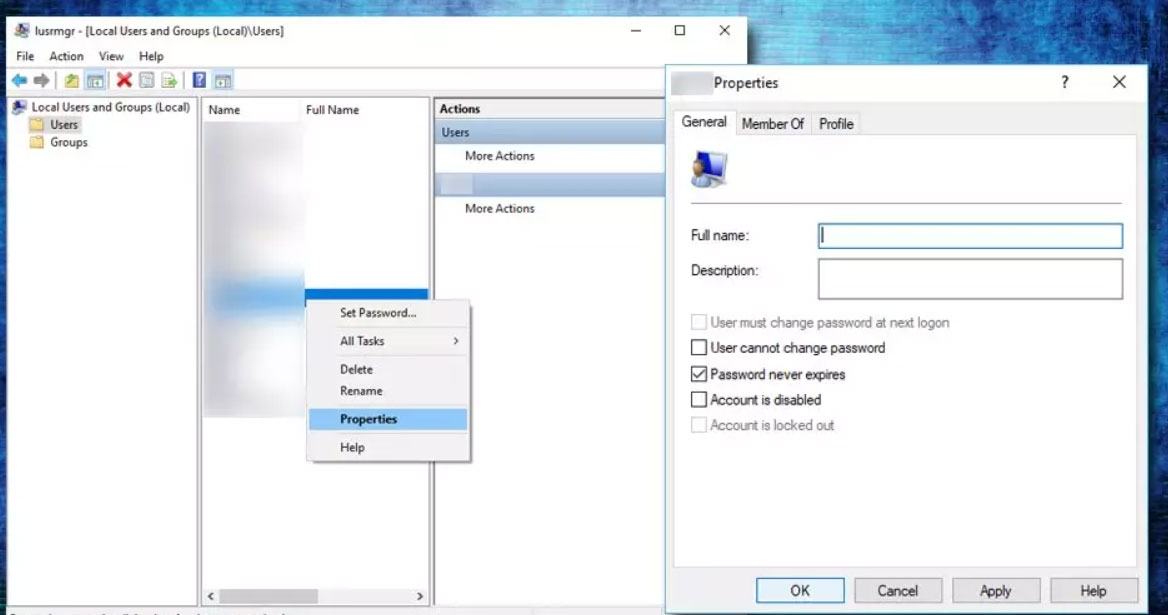The image size is (1168, 615).
Task: Open the Action menu
Action: [x=66, y=56]
